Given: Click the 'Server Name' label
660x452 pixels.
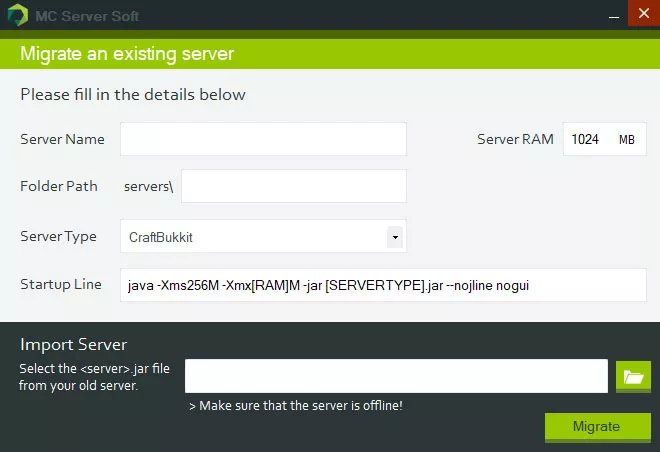Looking at the screenshot, I should coord(62,139).
